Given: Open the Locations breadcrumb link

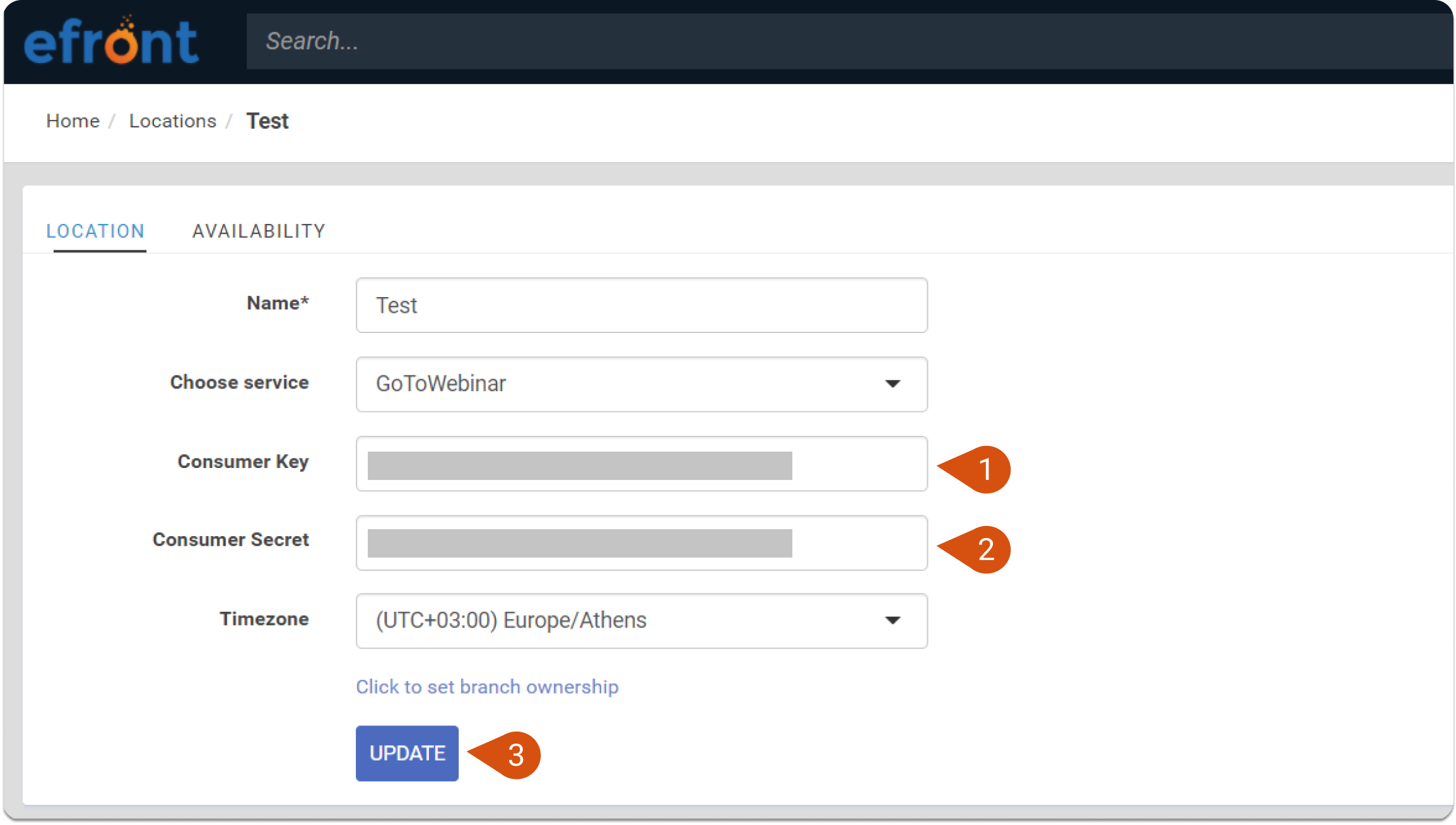Looking at the screenshot, I should [172, 120].
